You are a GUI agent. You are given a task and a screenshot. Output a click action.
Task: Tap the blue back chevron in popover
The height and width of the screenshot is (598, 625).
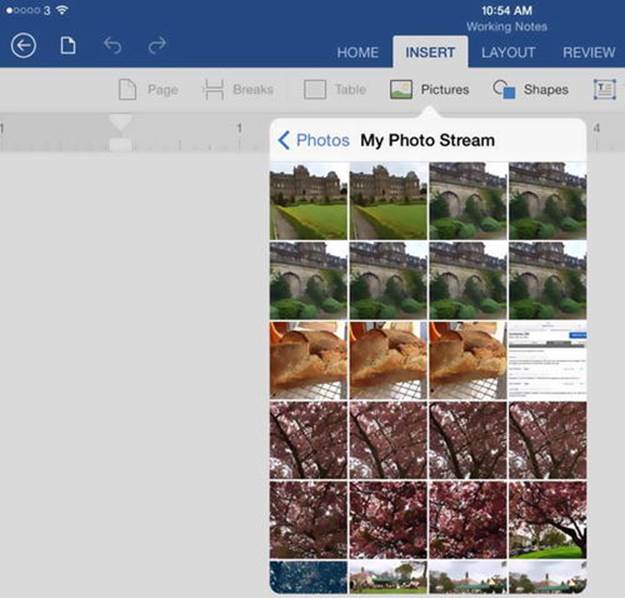pos(283,140)
